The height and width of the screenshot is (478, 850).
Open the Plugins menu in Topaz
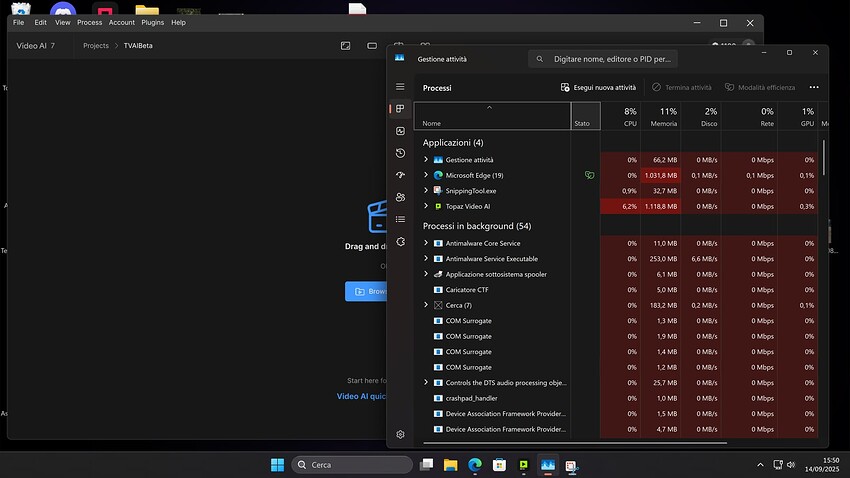point(152,22)
